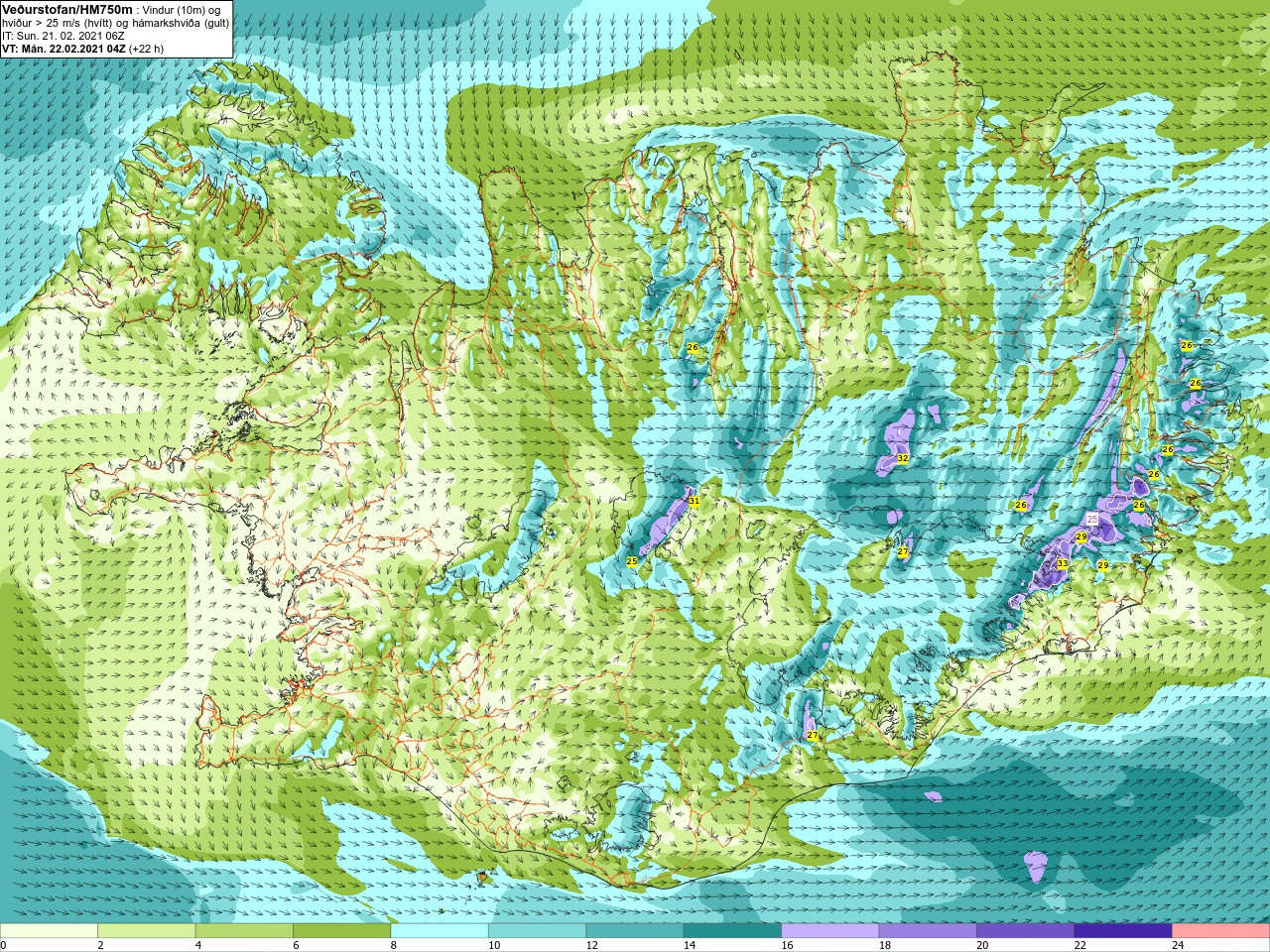Click the legend scale label "8"
Viewport: 1270px width, 952px height.
tap(394, 945)
